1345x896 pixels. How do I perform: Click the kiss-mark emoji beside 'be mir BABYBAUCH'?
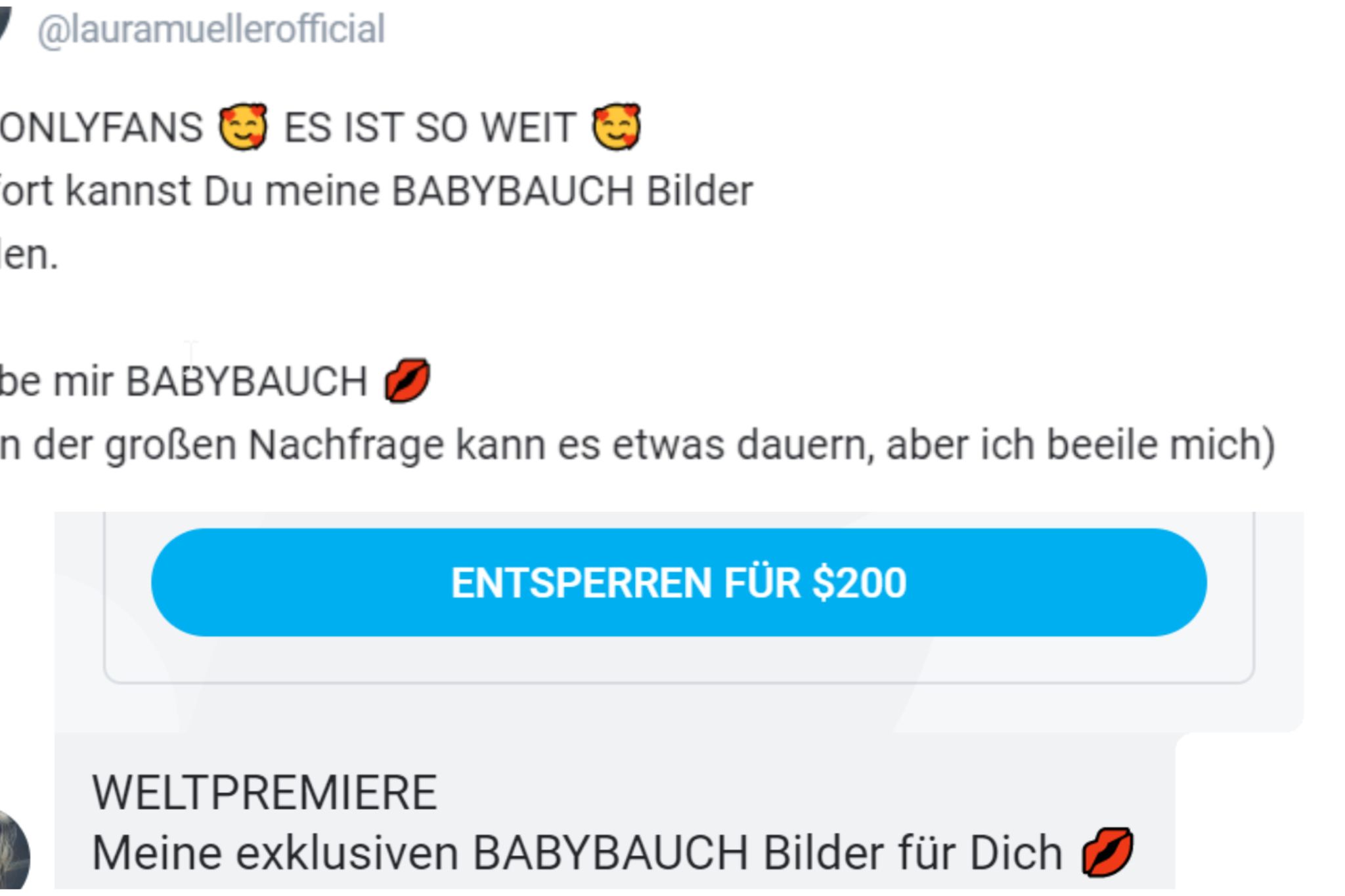[407, 380]
